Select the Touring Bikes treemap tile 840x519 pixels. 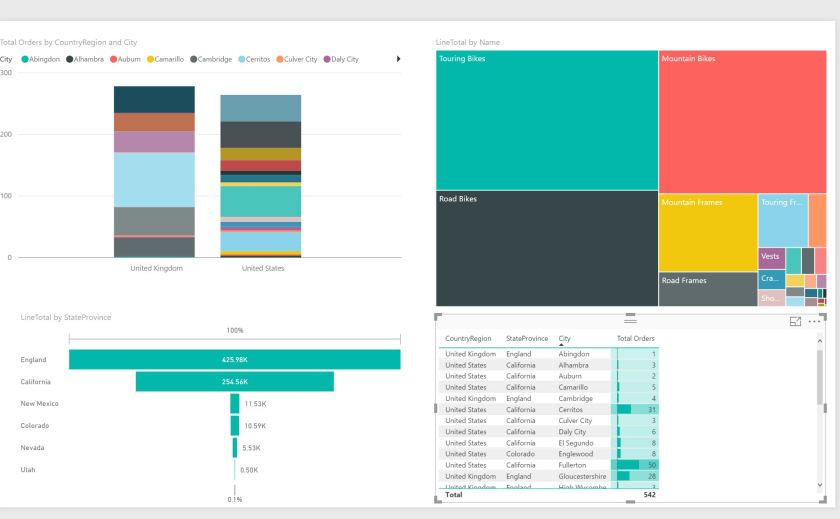click(547, 120)
